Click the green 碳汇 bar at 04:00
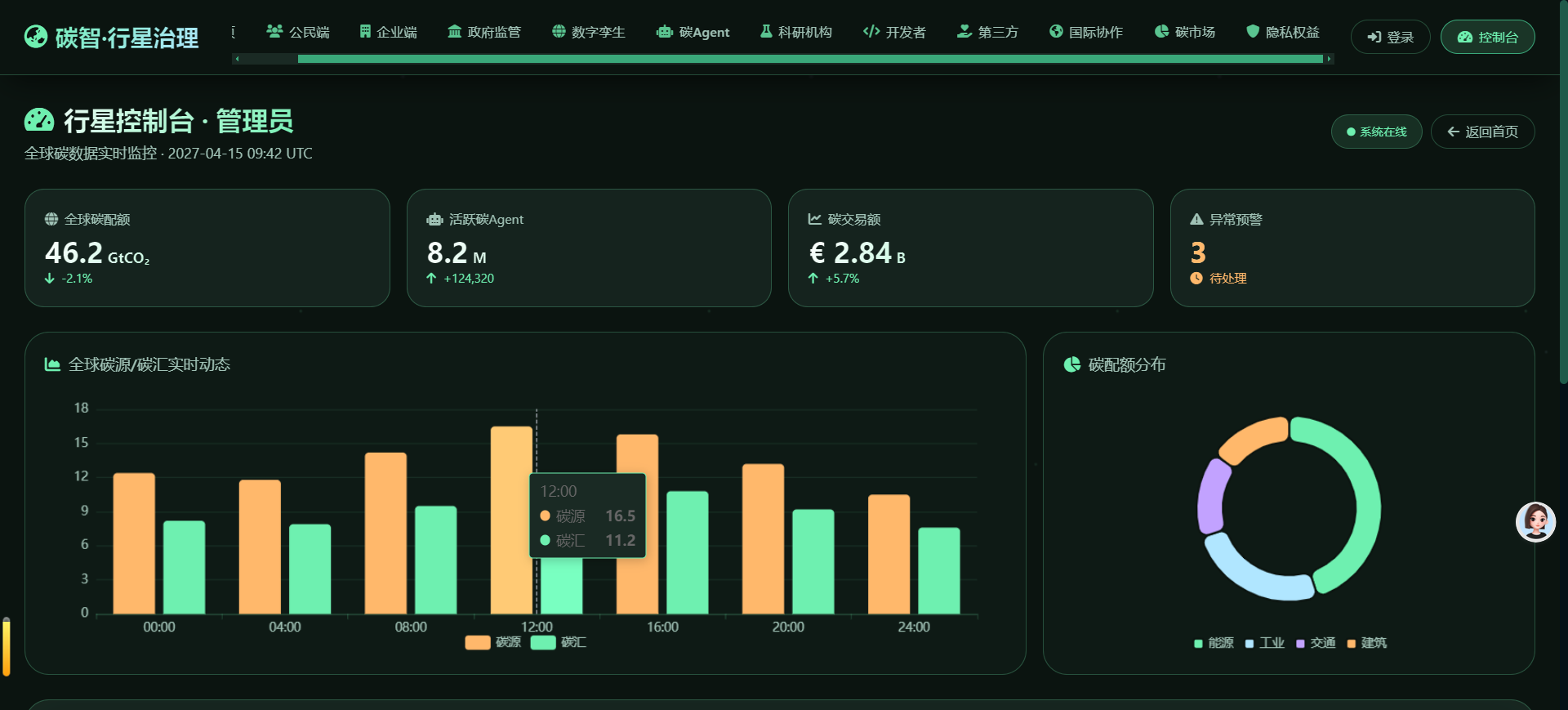 [310, 569]
